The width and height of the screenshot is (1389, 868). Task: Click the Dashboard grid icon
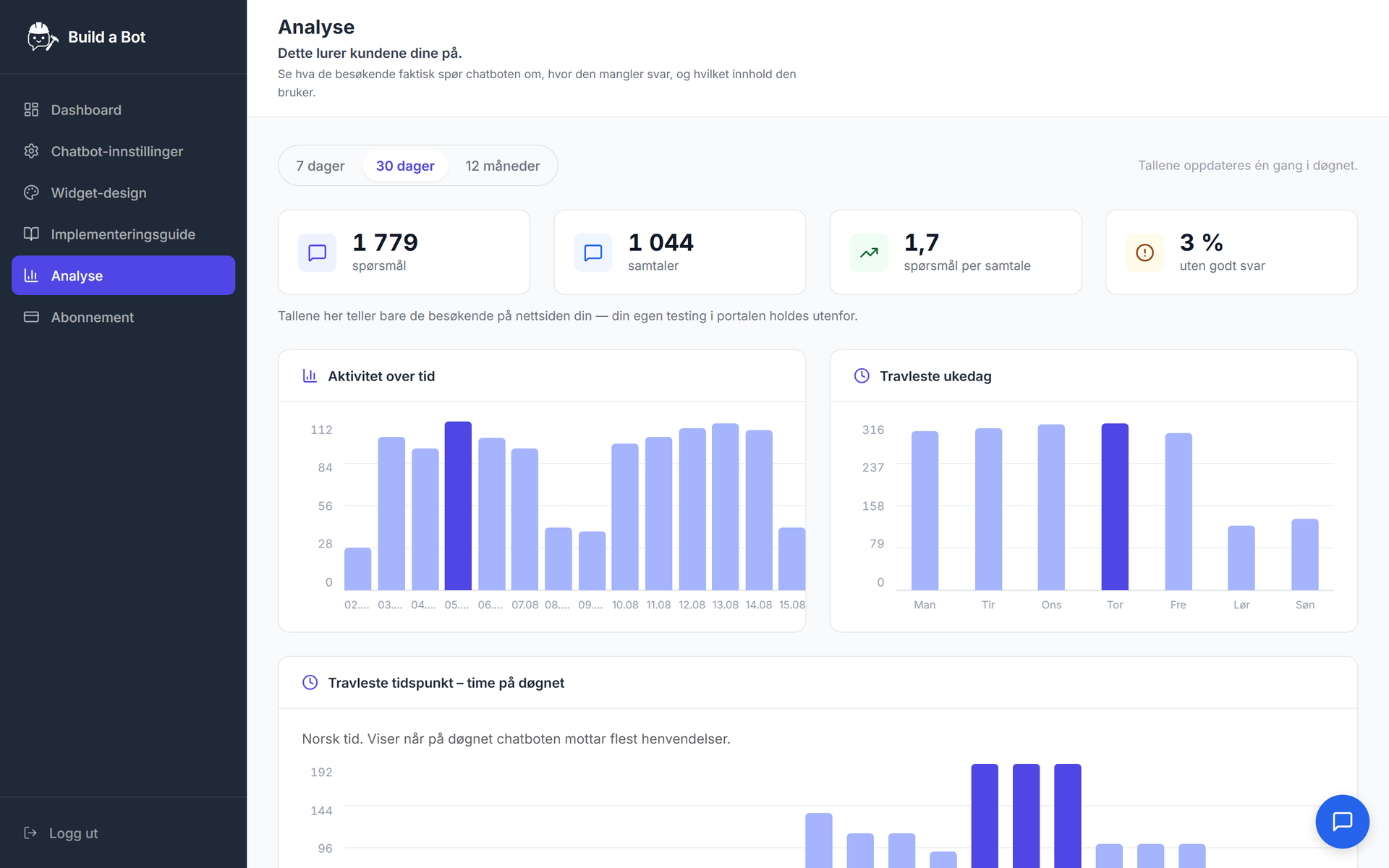(x=31, y=110)
